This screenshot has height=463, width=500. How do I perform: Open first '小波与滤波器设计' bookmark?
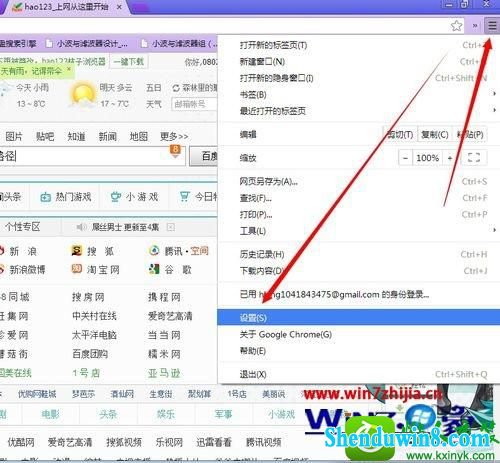87,44
